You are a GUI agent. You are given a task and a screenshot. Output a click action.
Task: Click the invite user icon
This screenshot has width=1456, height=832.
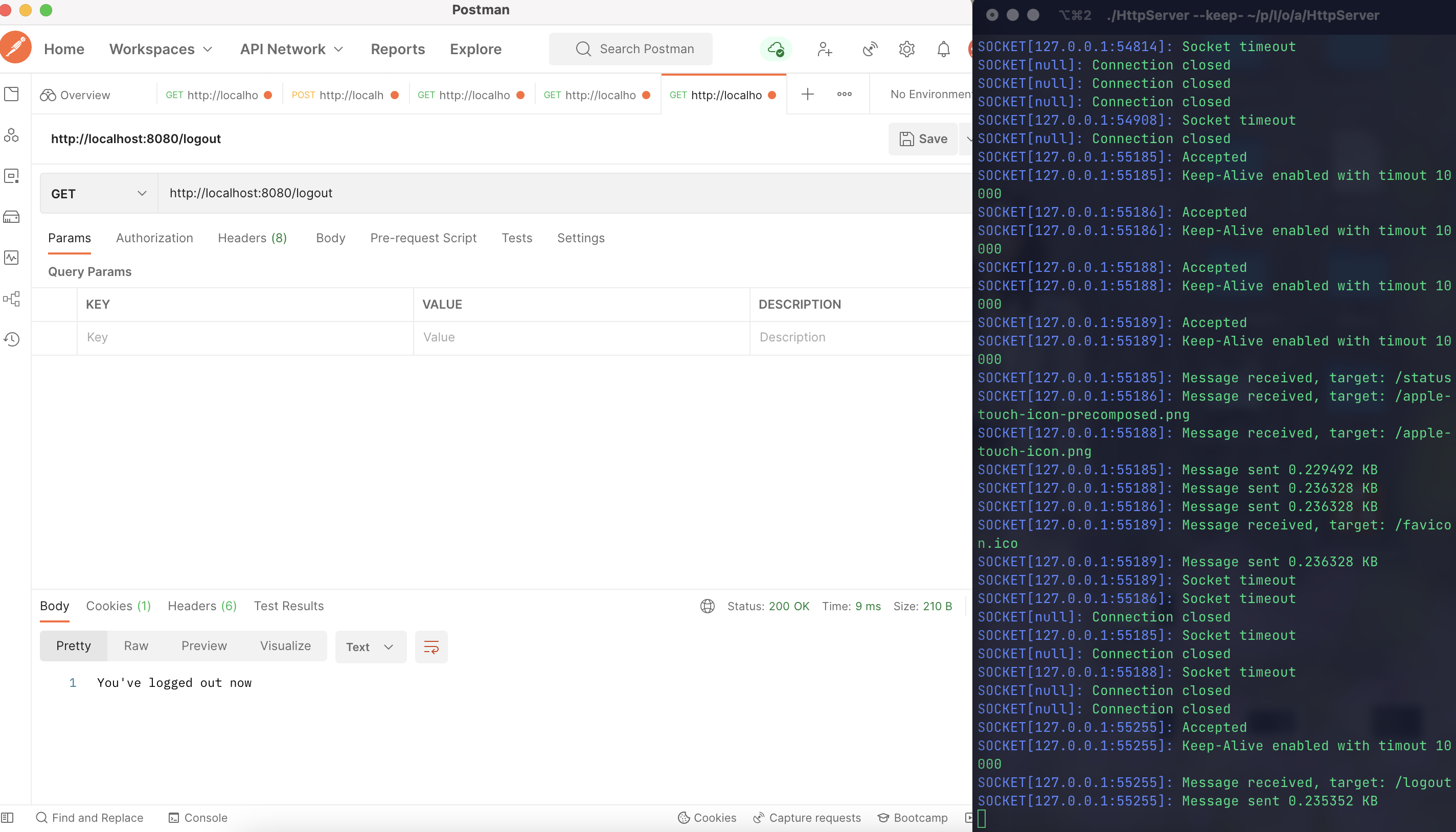(x=824, y=49)
